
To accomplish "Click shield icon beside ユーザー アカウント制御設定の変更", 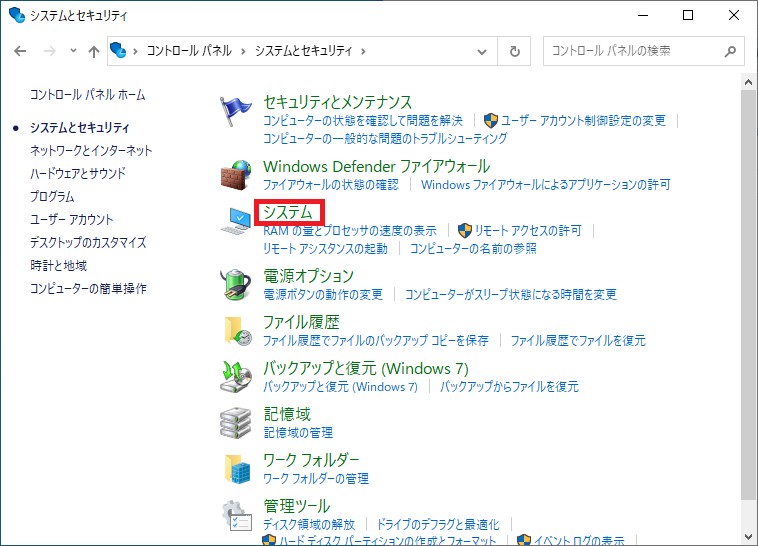I will pyautogui.click(x=491, y=120).
